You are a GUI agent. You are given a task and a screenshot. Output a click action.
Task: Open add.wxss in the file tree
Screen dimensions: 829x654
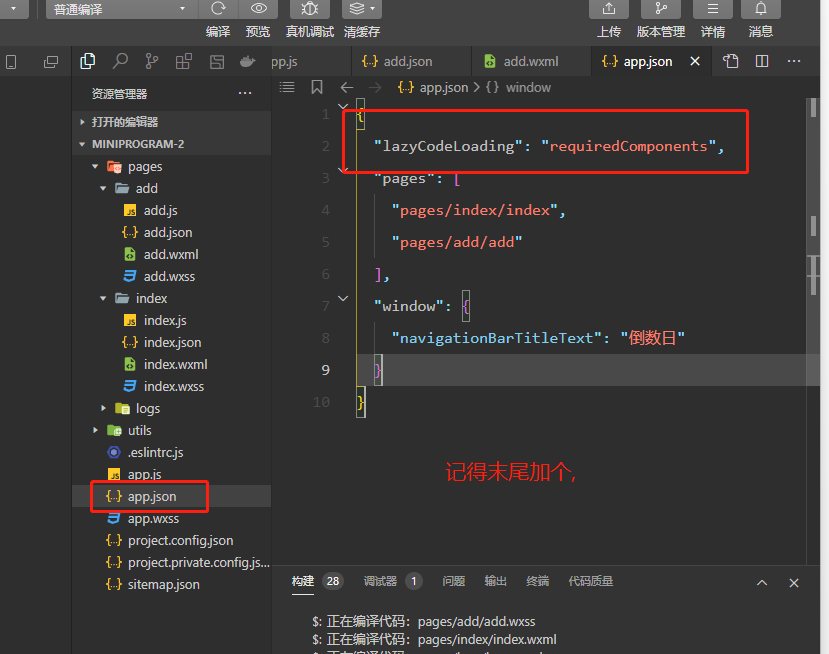169,277
